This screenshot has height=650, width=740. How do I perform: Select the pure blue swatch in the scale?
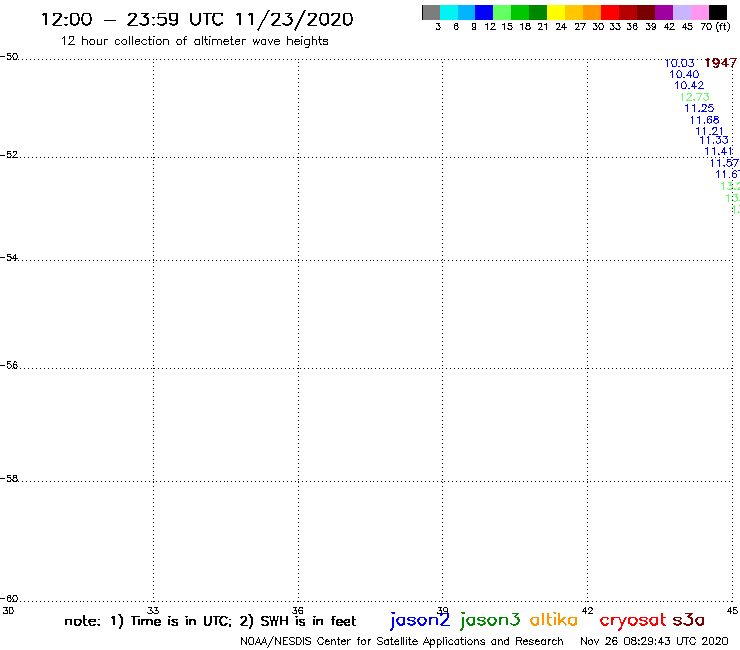484,12
